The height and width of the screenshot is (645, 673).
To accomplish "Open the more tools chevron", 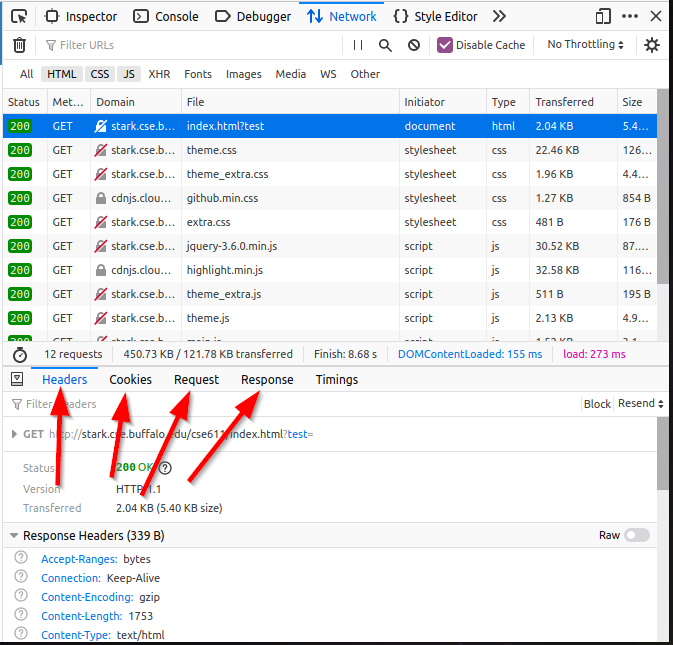I will click(x=499, y=16).
